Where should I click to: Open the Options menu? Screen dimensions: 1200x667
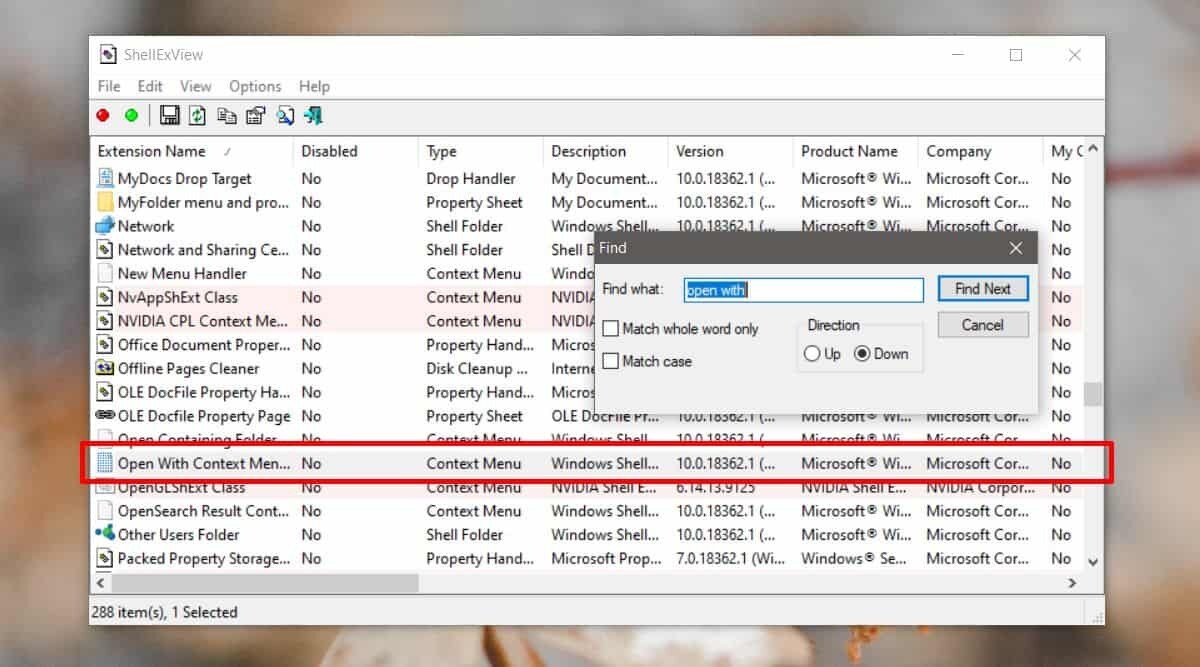[254, 86]
